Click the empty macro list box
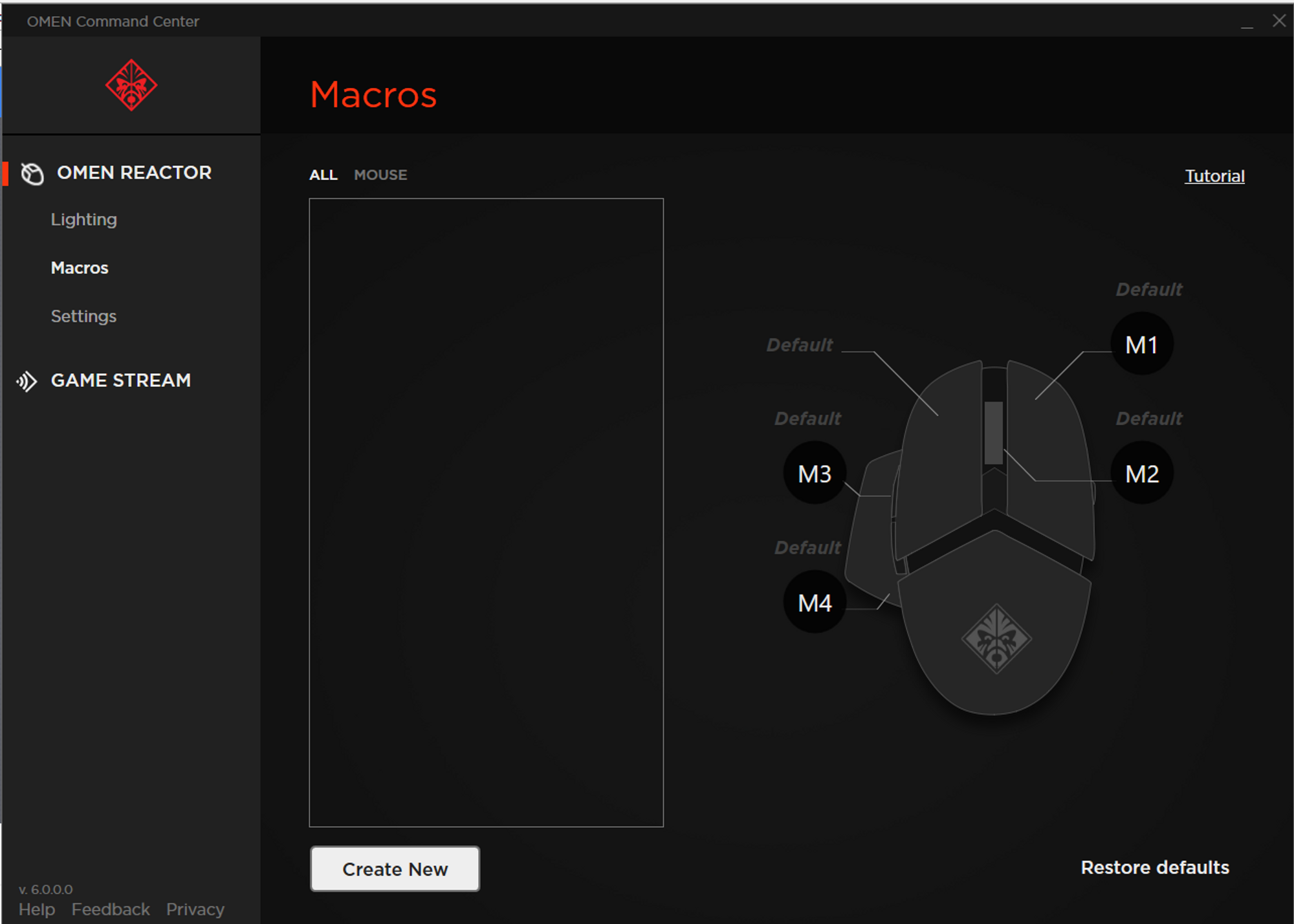This screenshot has width=1294, height=924. 487,512
